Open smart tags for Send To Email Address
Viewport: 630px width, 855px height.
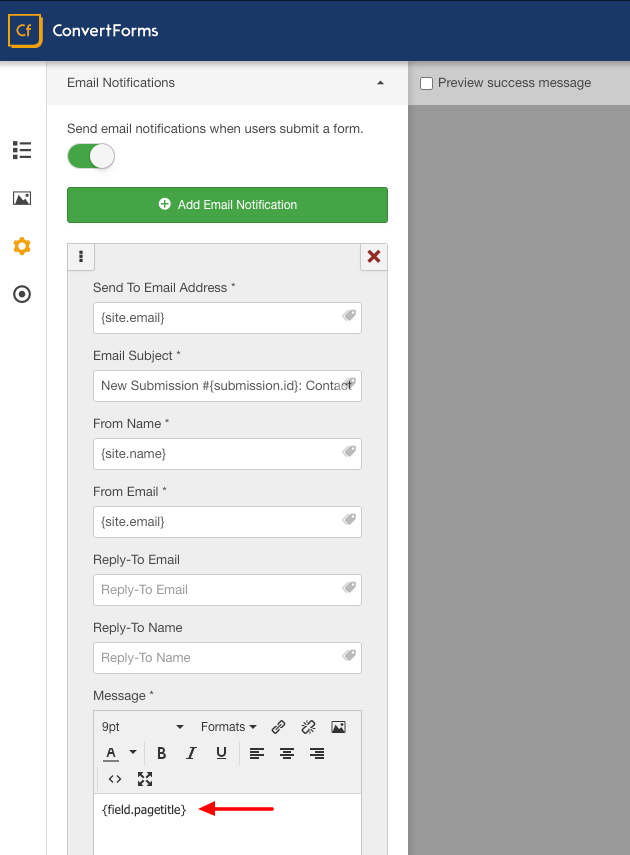pyautogui.click(x=349, y=315)
